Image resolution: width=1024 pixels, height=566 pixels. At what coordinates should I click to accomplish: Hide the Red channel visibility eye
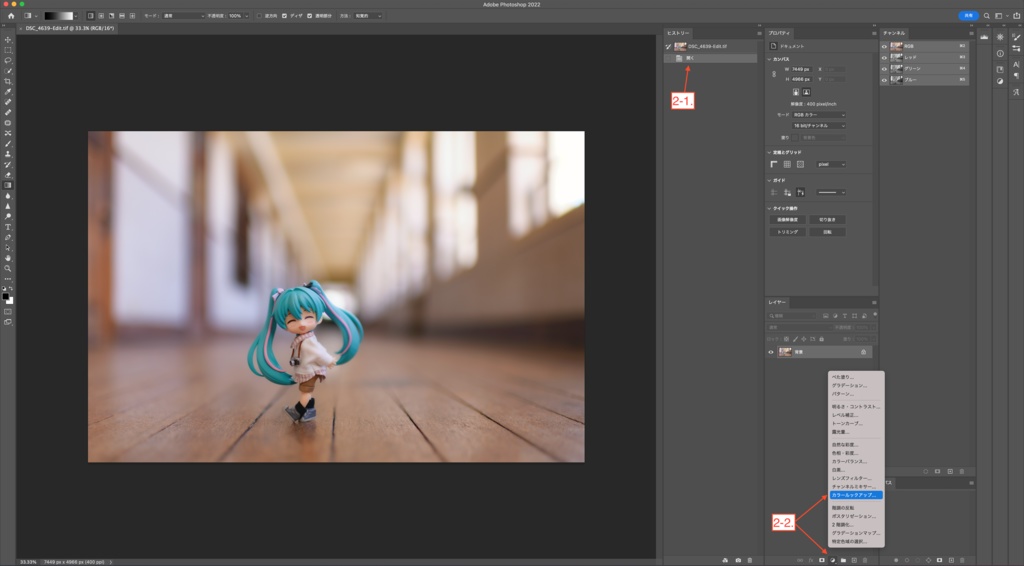[885, 57]
